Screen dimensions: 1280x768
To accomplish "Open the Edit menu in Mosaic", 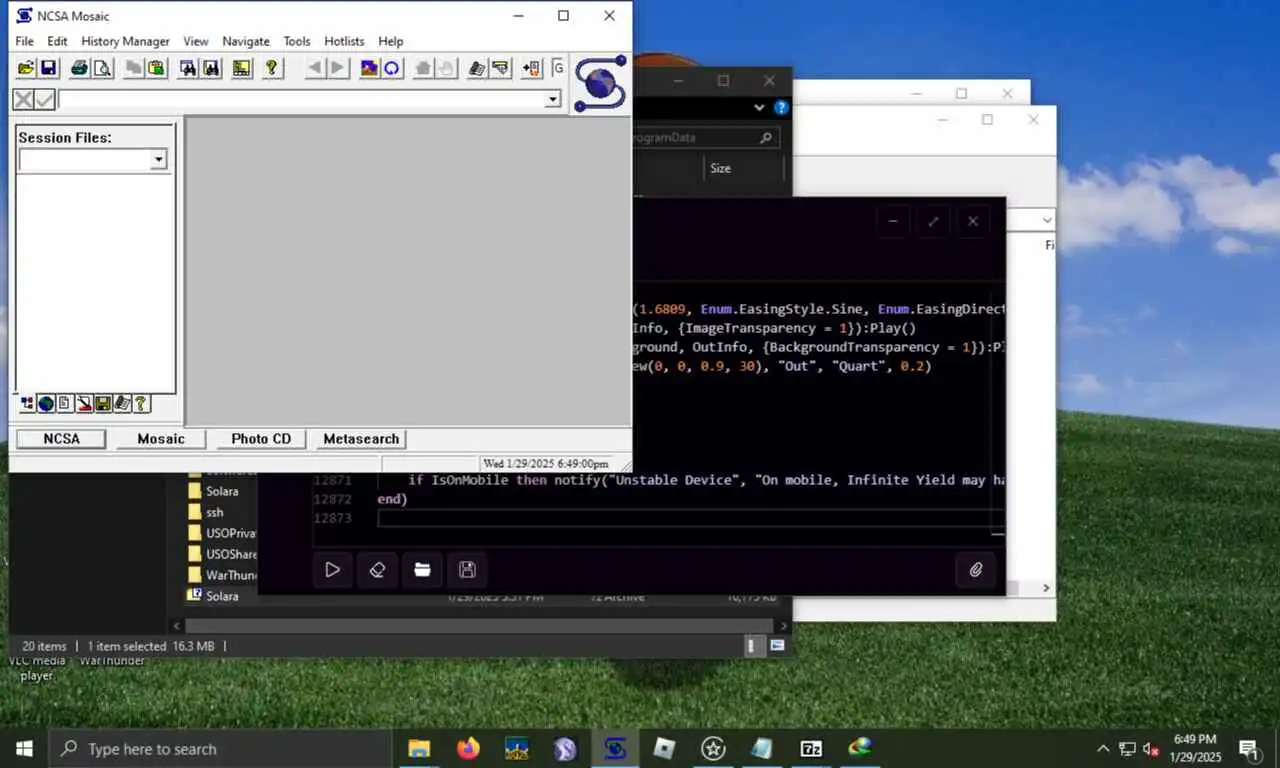I will pyautogui.click(x=57, y=41).
